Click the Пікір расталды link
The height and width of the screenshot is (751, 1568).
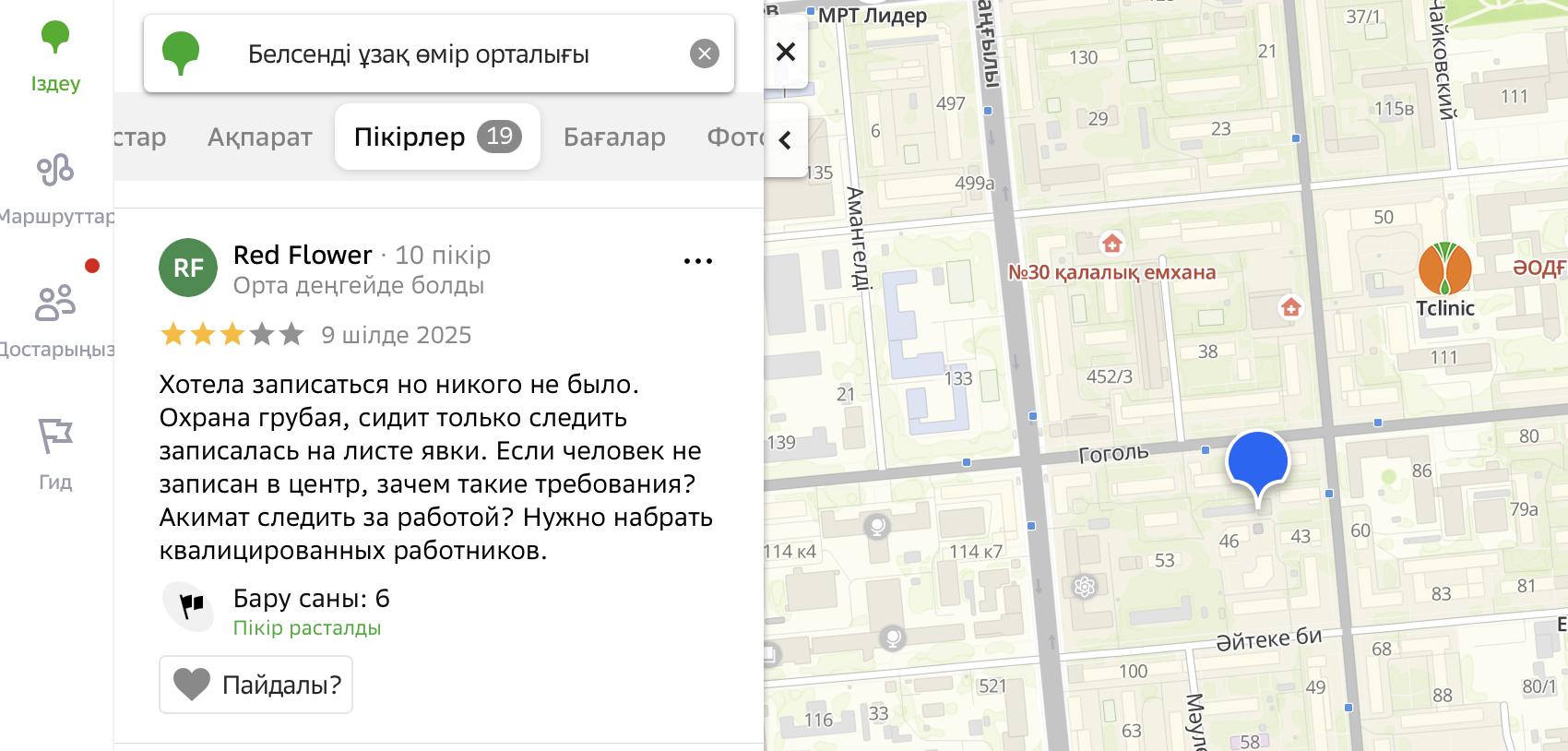tap(306, 628)
